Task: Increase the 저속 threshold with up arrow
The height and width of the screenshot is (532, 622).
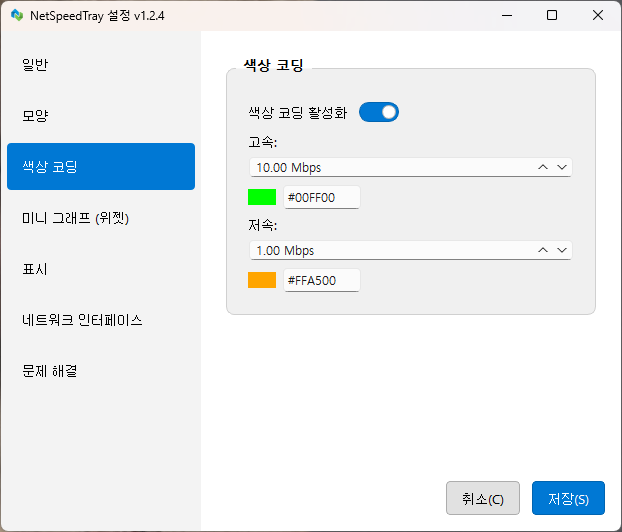Action: click(x=543, y=250)
